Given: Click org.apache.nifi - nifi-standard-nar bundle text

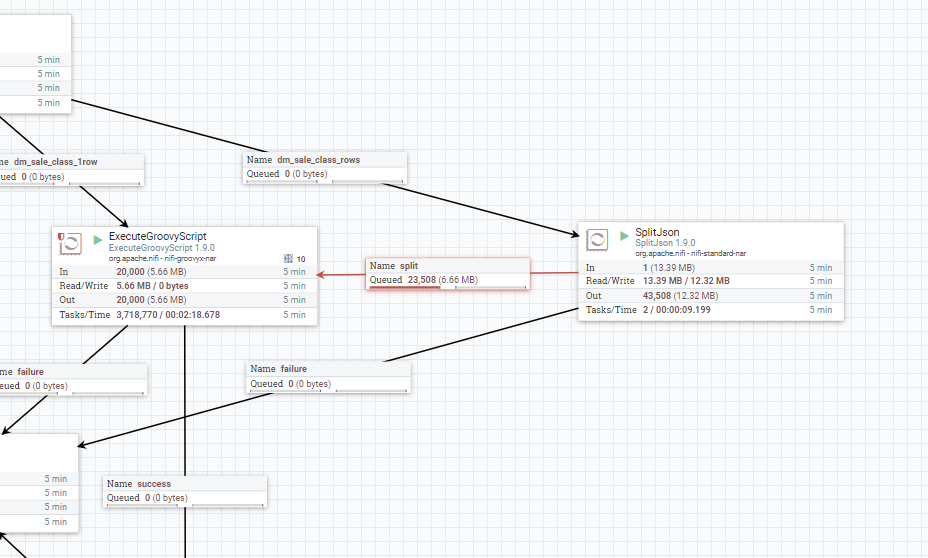Looking at the screenshot, I should (691, 253).
